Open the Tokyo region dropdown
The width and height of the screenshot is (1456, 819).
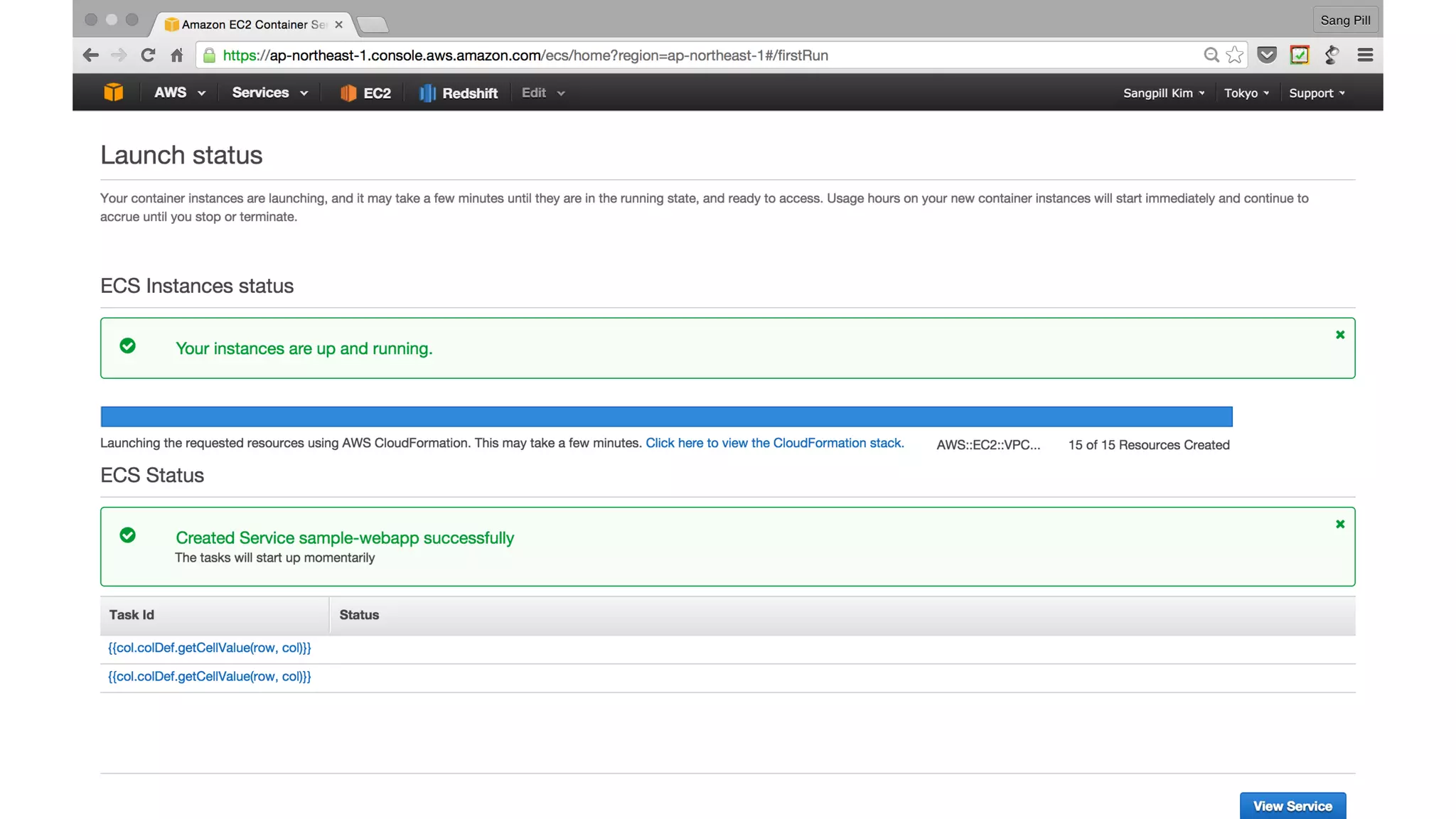pos(1246,93)
